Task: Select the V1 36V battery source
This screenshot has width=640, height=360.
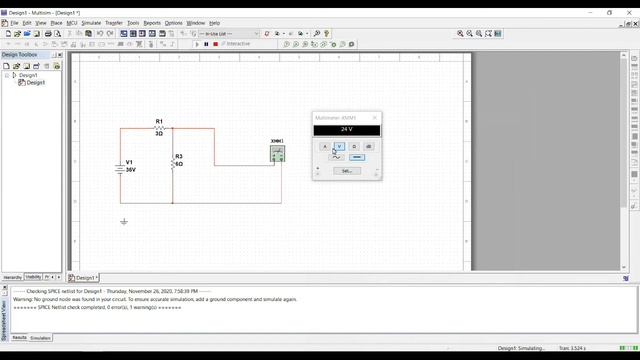Action: (x=120, y=169)
